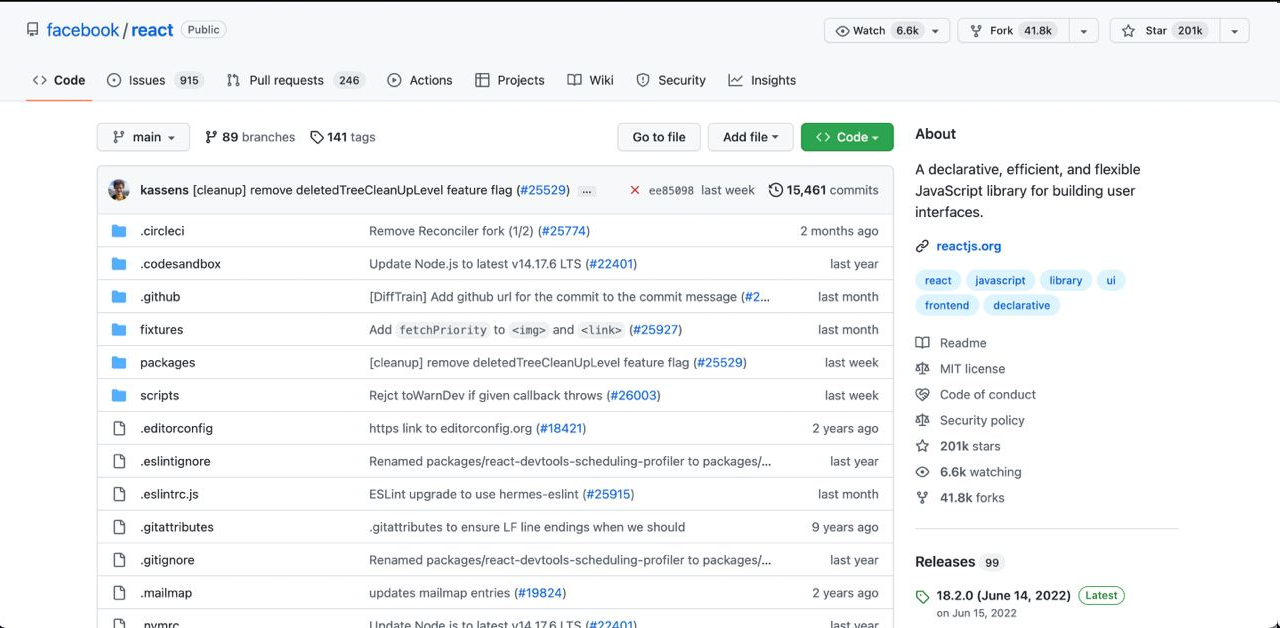Toggle Watch on the repository

pyautogui.click(x=876, y=31)
